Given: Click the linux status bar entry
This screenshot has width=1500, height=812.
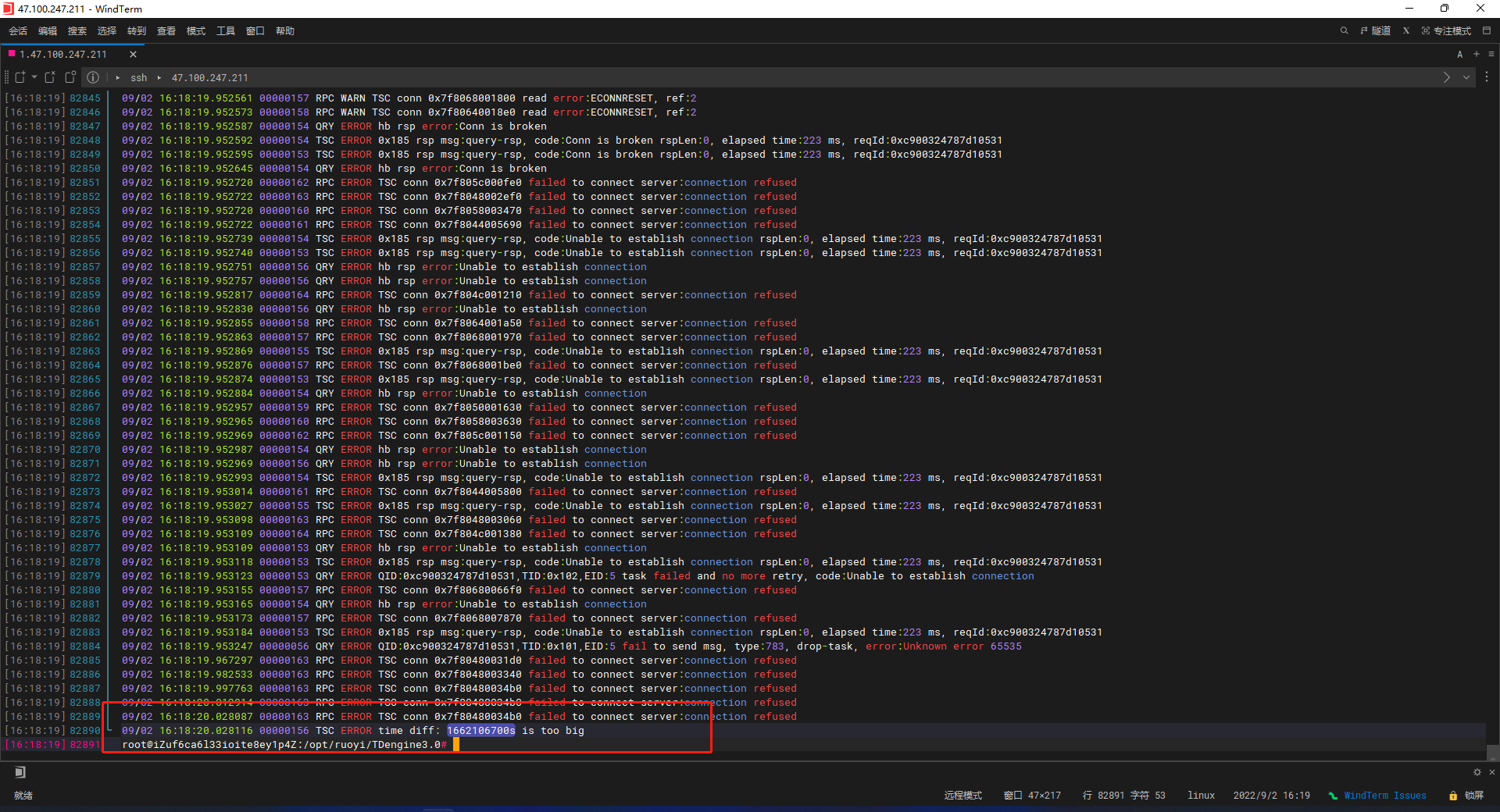Looking at the screenshot, I should [1202, 796].
